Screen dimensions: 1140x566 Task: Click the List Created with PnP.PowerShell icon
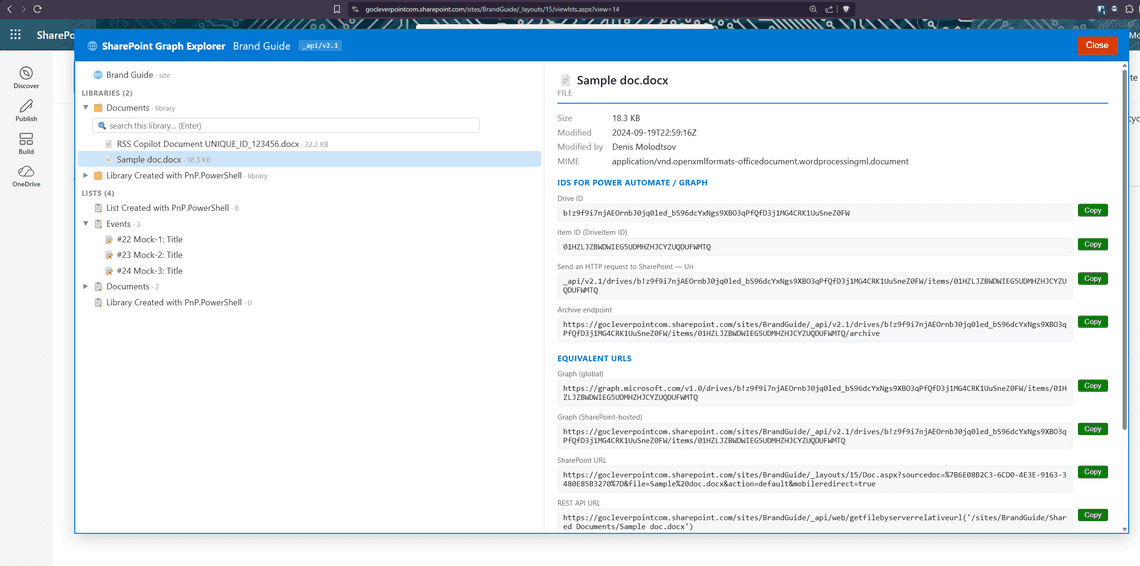click(x=98, y=208)
